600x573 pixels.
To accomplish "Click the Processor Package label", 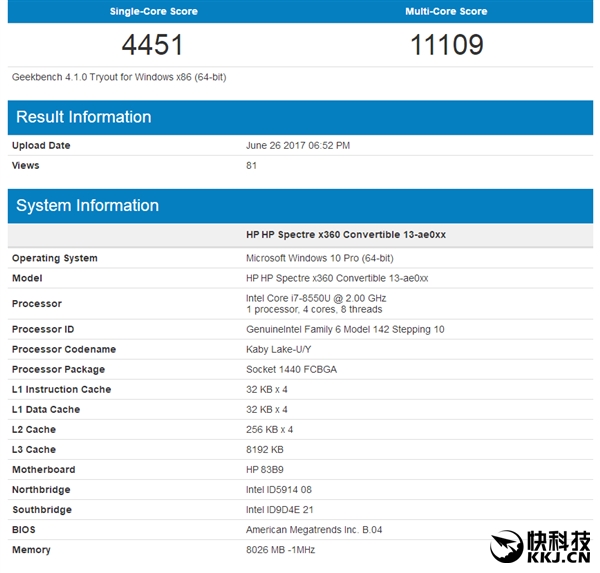I will 58,369.
